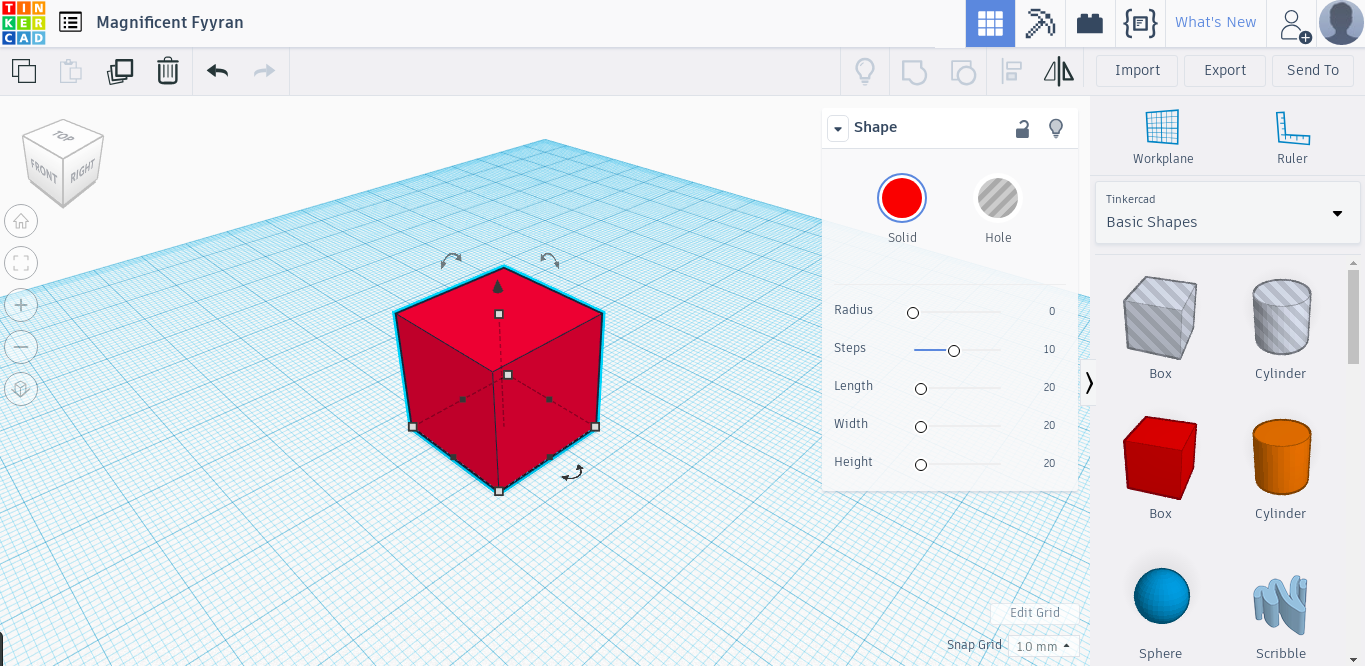Collapse the shapes sidebar chevron
The image size is (1365, 666).
(x=1089, y=382)
